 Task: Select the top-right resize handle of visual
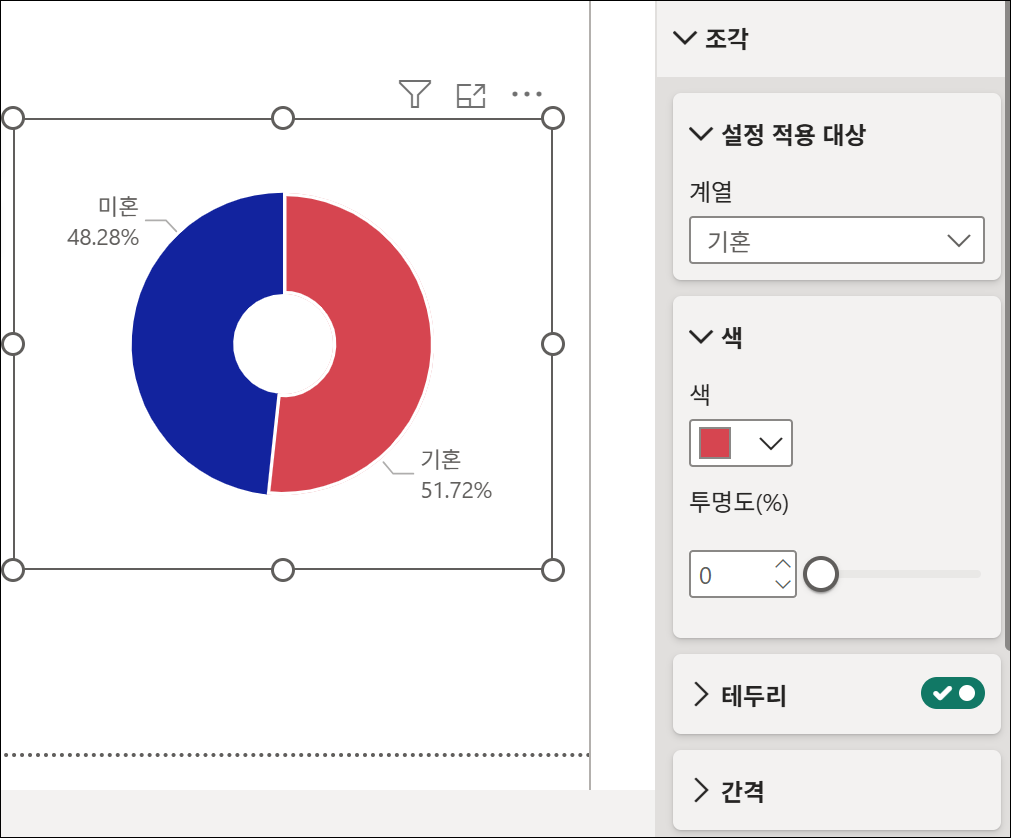pyautogui.click(x=553, y=119)
